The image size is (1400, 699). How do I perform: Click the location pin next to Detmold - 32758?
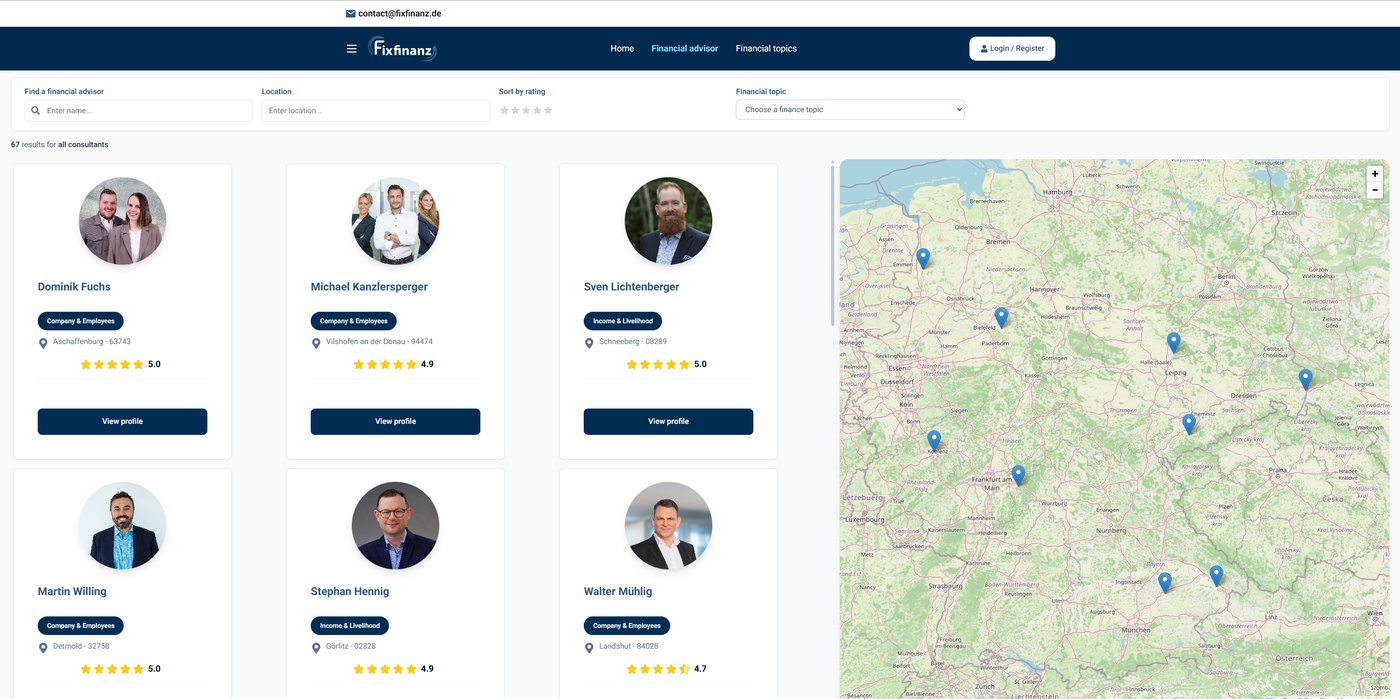pos(43,648)
